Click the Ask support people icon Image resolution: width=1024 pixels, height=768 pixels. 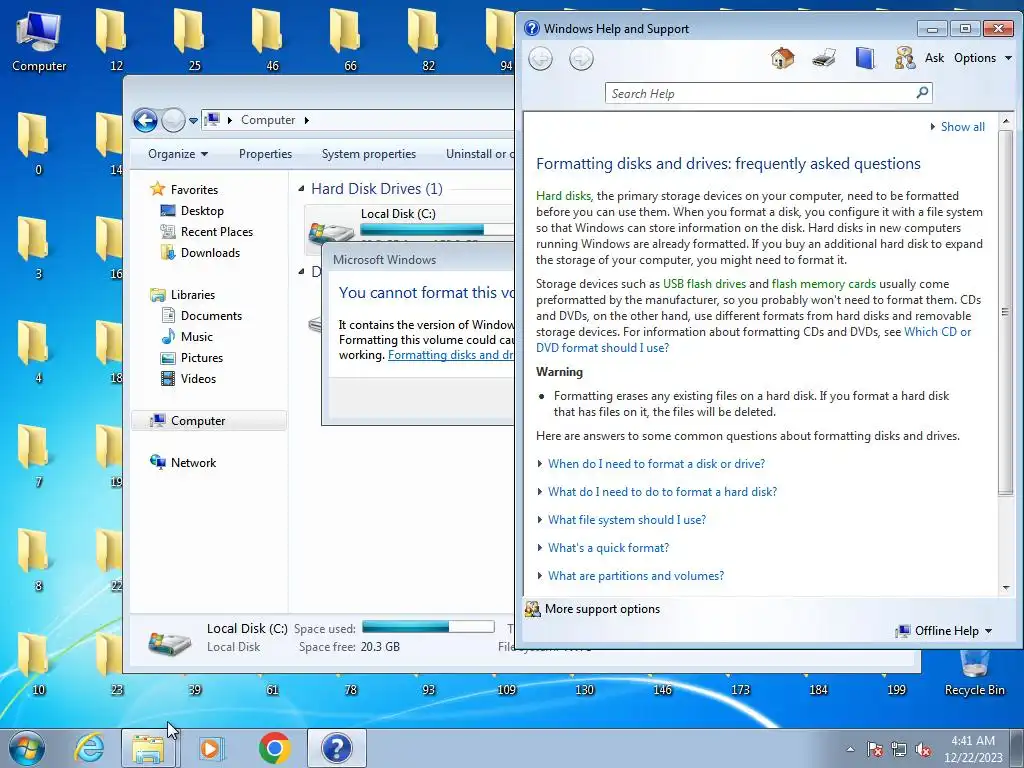[x=905, y=59]
